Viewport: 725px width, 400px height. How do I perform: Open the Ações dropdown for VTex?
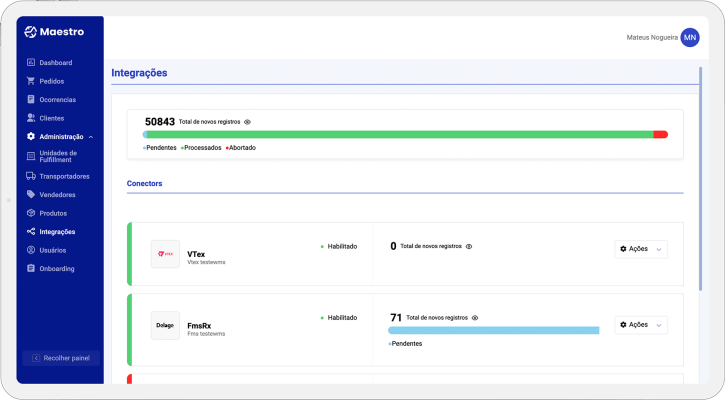pos(641,249)
